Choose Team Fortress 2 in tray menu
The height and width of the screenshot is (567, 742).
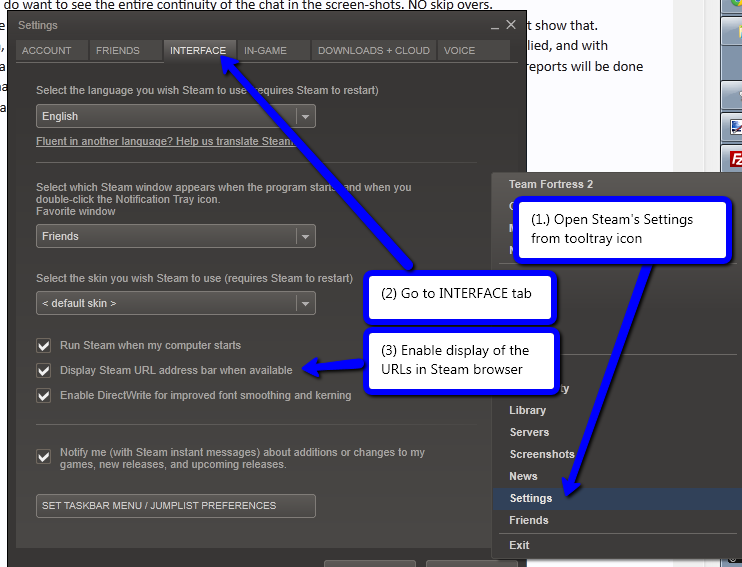point(551,185)
